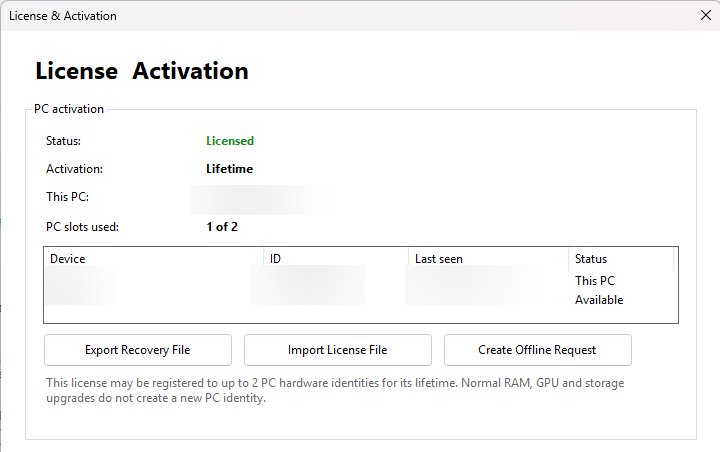Click the 'Activation:' label
Screen dimensions: 720x452
(74, 169)
